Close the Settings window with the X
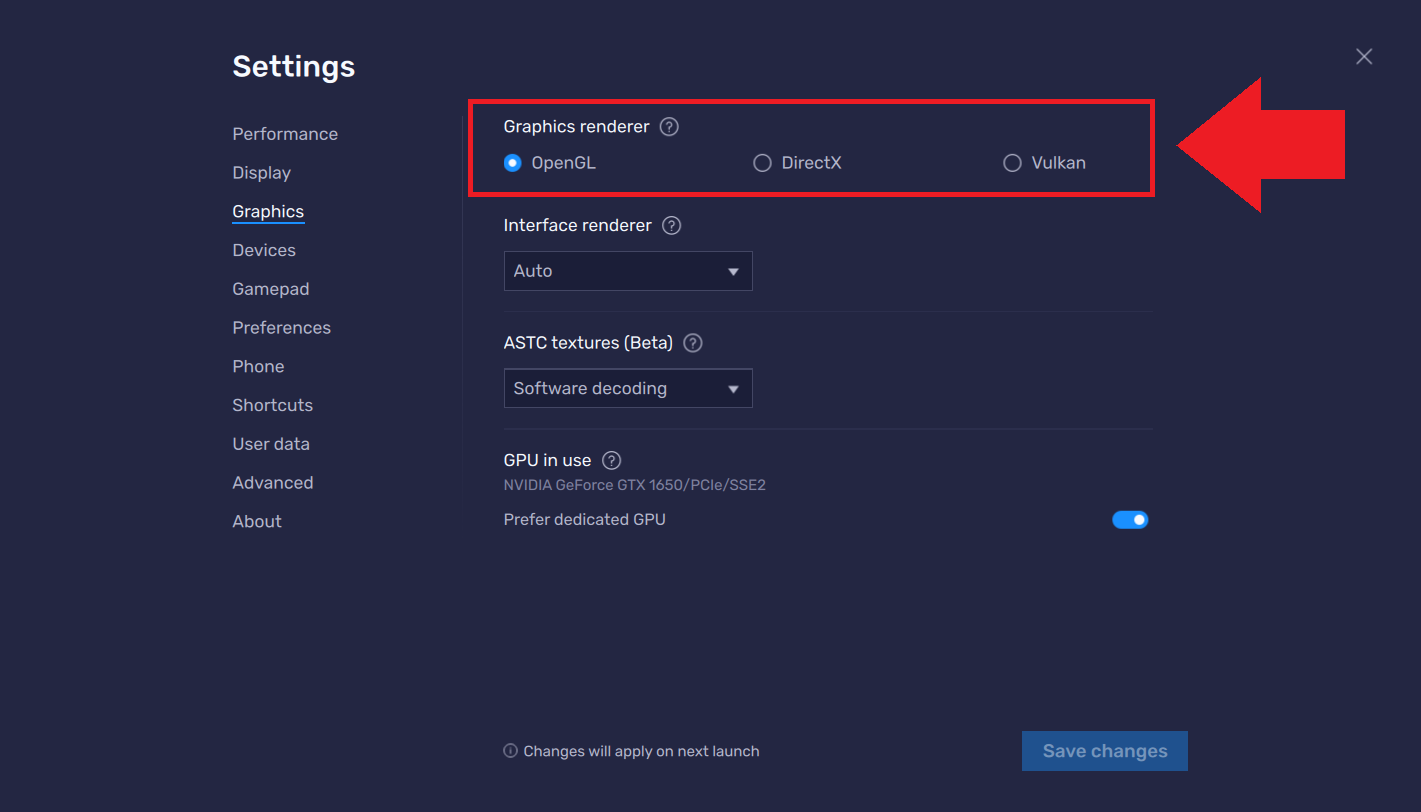The width and height of the screenshot is (1421, 812). pyautogui.click(x=1364, y=56)
